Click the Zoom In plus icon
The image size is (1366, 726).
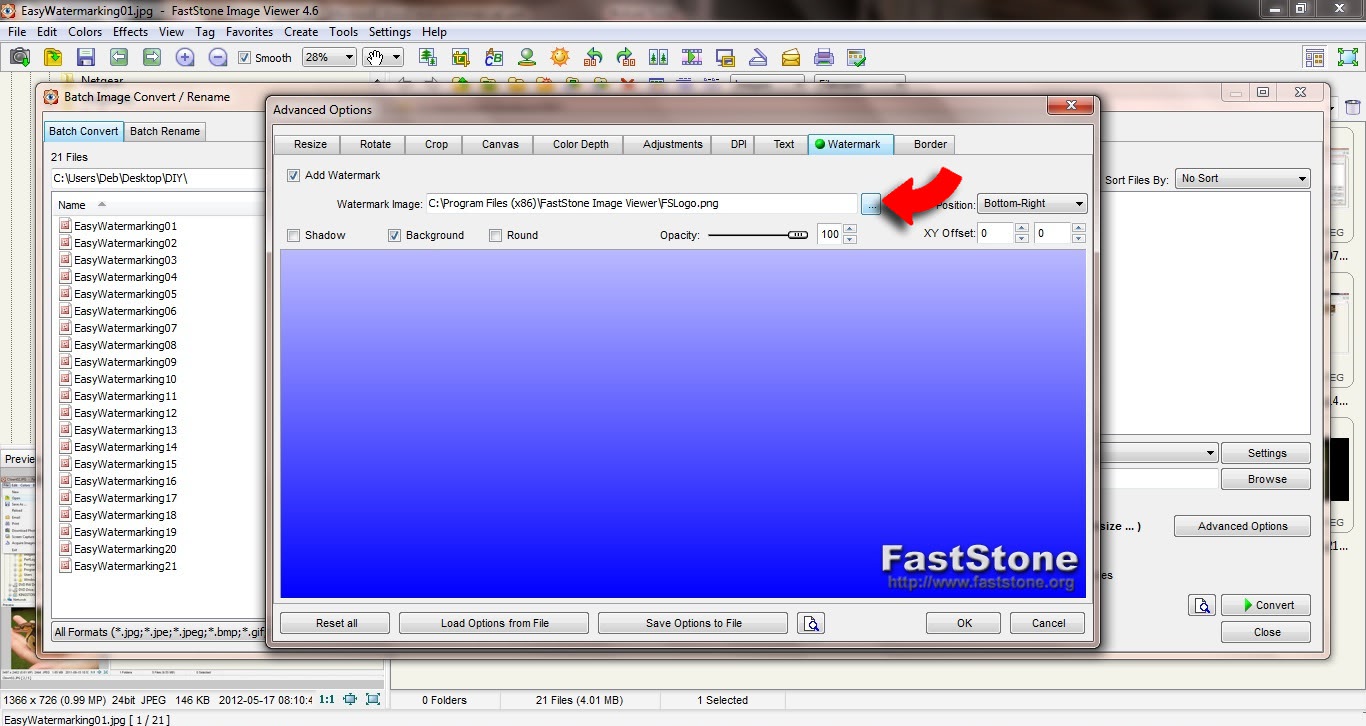pyautogui.click(x=185, y=57)
